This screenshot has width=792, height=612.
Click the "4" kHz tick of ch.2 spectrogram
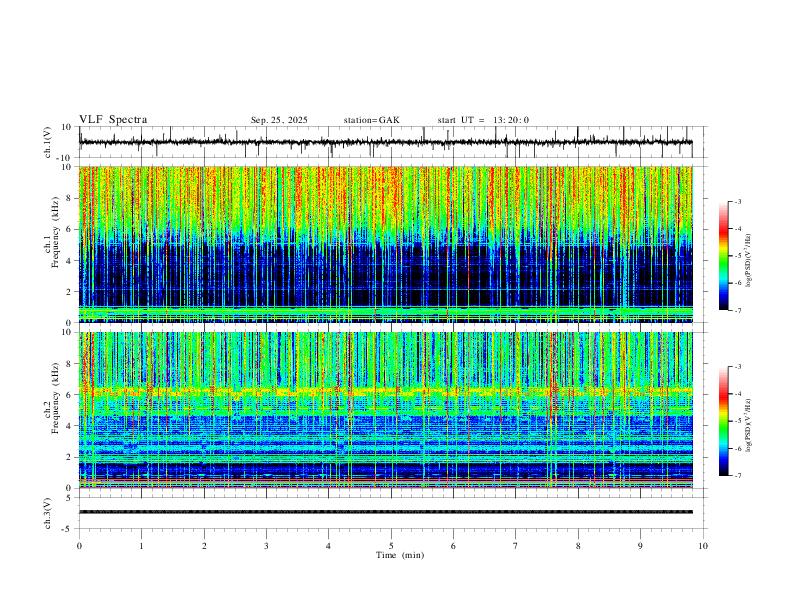click(70, 426)
